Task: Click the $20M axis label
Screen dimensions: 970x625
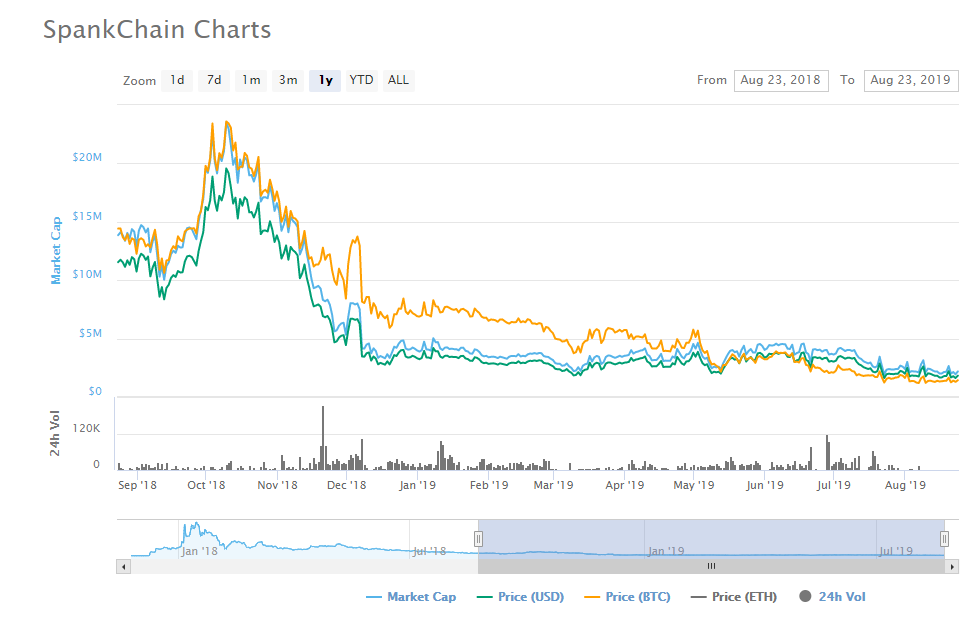Action: [87, 157]
